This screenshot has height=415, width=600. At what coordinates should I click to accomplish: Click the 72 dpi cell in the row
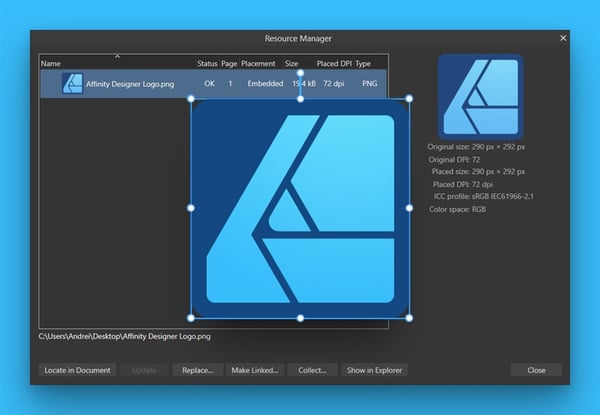point(333,83)
